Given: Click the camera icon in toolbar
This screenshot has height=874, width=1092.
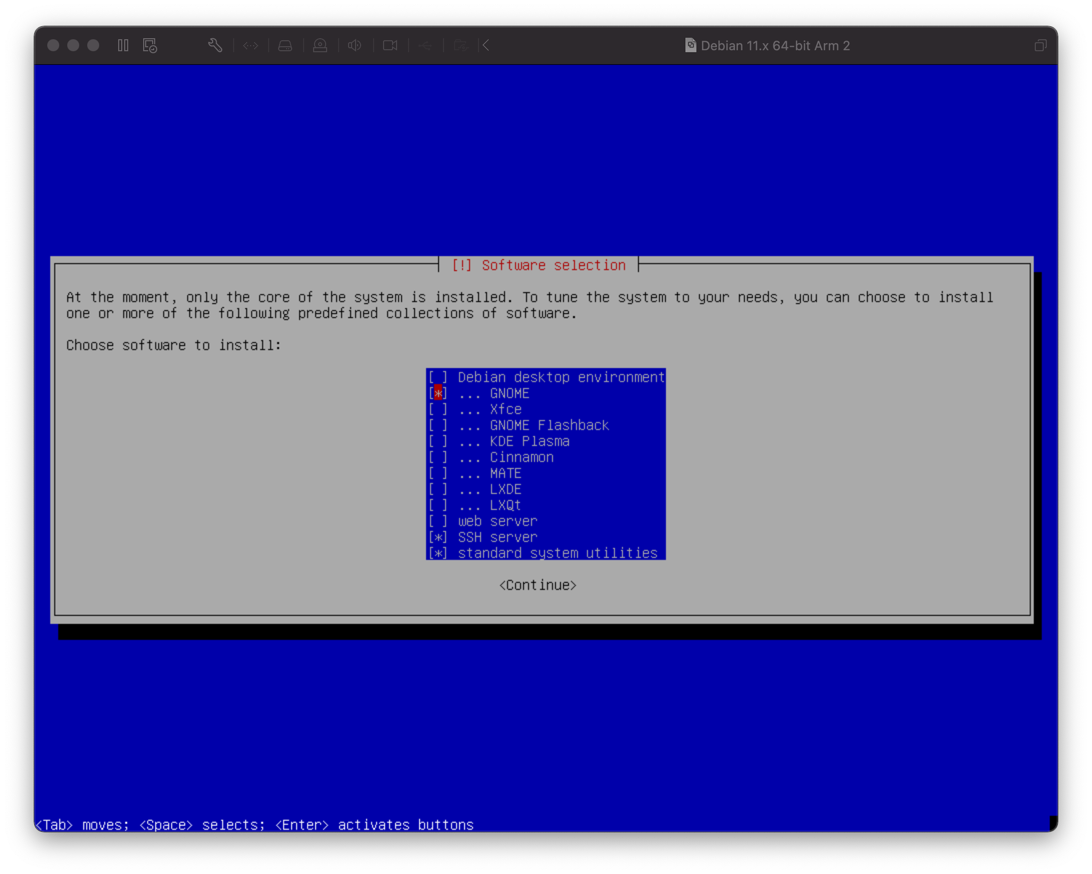Looking at the screenshot, I should pyautogui.click(x=390, y=45).
